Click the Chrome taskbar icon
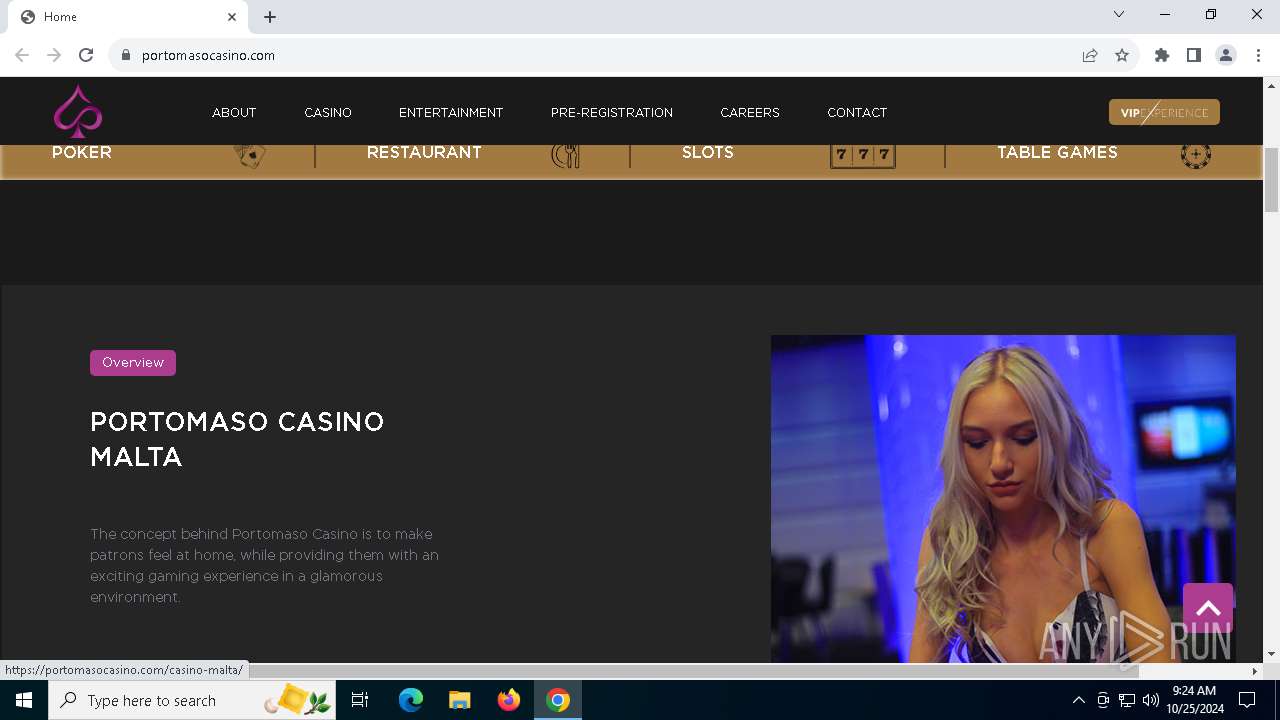This screenshot has height=720, width=1280. click(558, 700)
